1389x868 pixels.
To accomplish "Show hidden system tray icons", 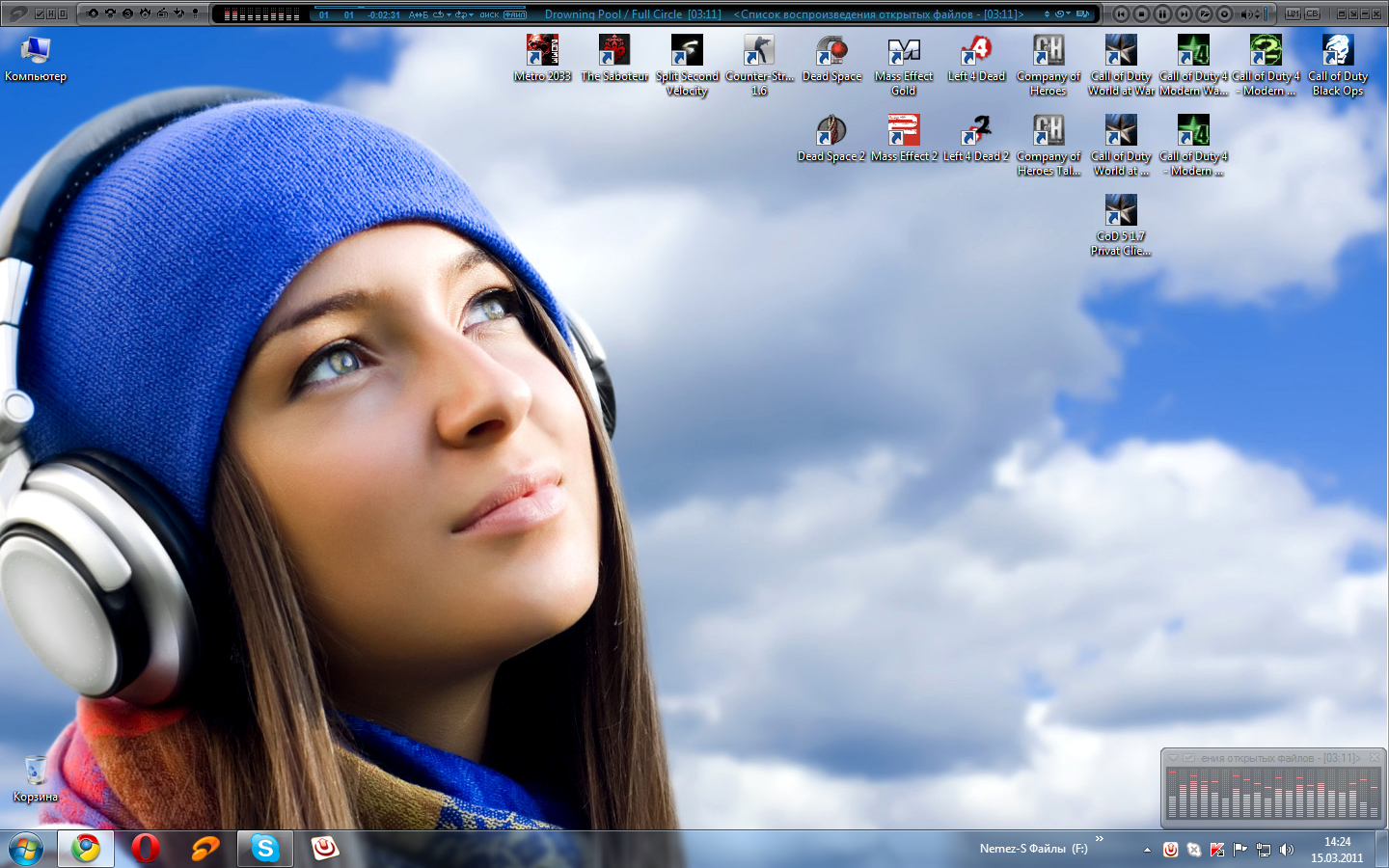I will pos(1147,850).
